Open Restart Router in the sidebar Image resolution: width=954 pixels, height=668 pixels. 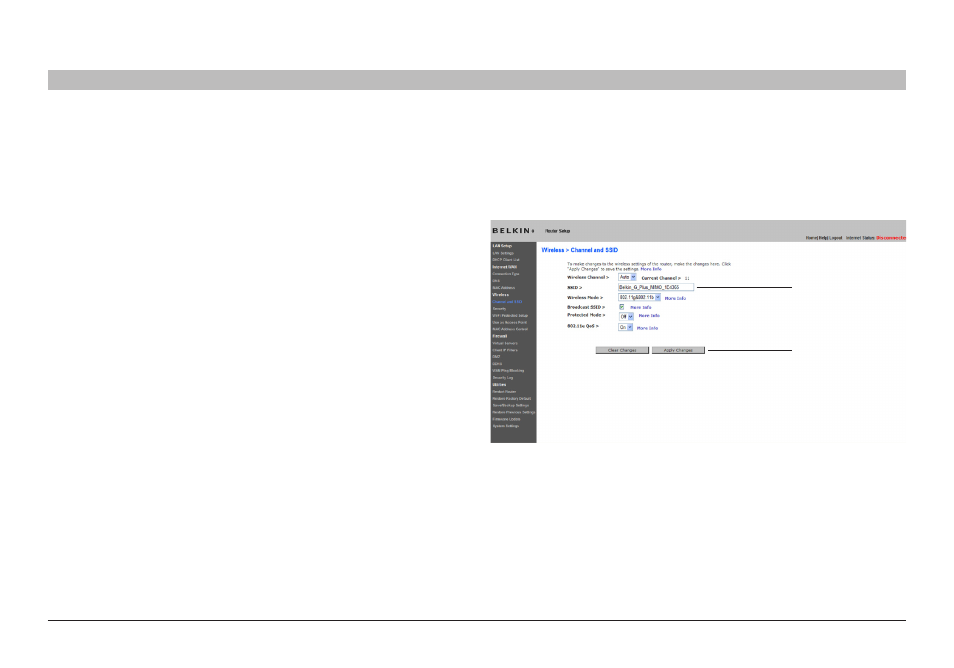click(x=504, y=392)
